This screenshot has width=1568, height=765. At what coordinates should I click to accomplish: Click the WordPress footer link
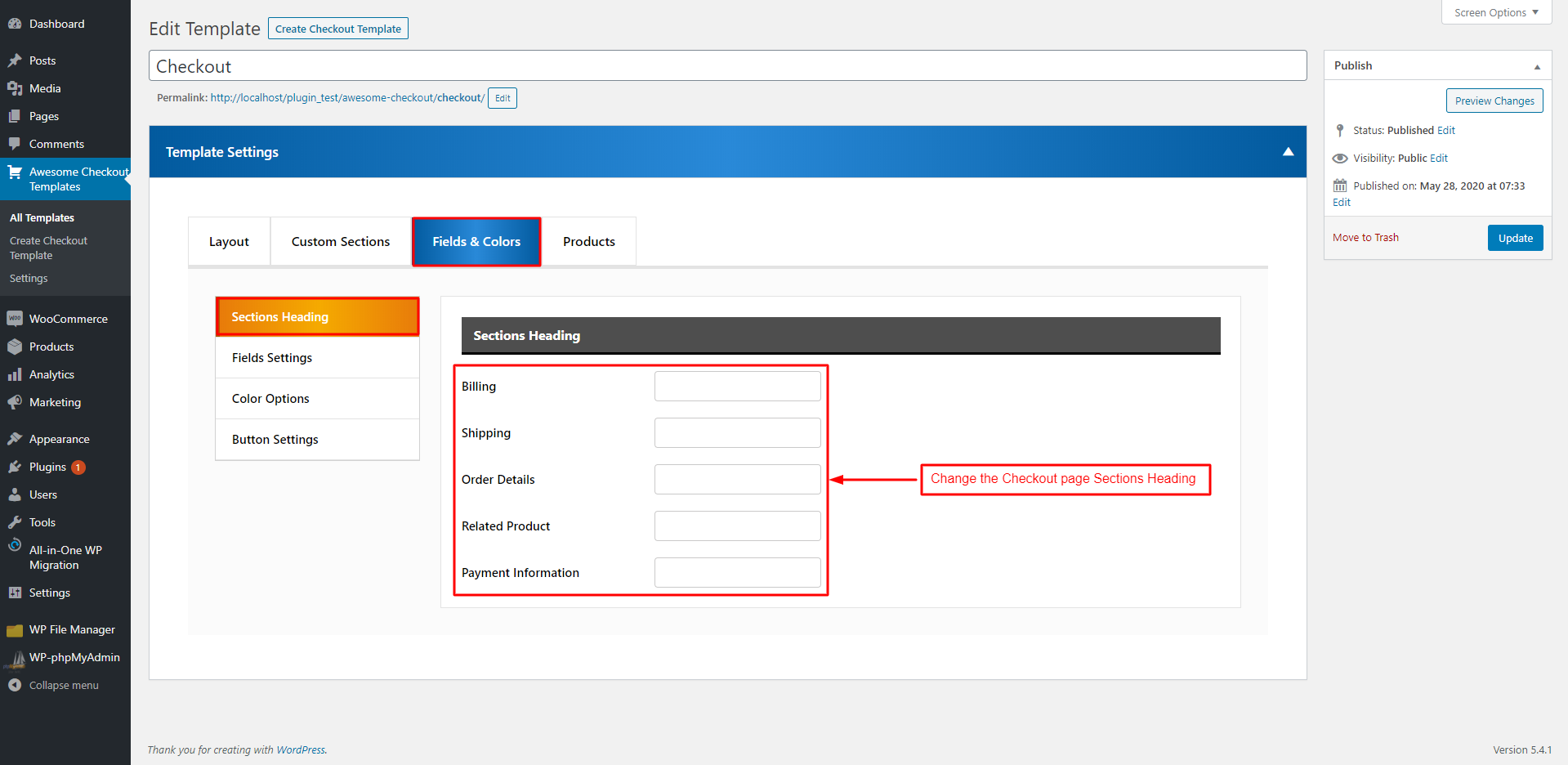click(x=301, y=750)
